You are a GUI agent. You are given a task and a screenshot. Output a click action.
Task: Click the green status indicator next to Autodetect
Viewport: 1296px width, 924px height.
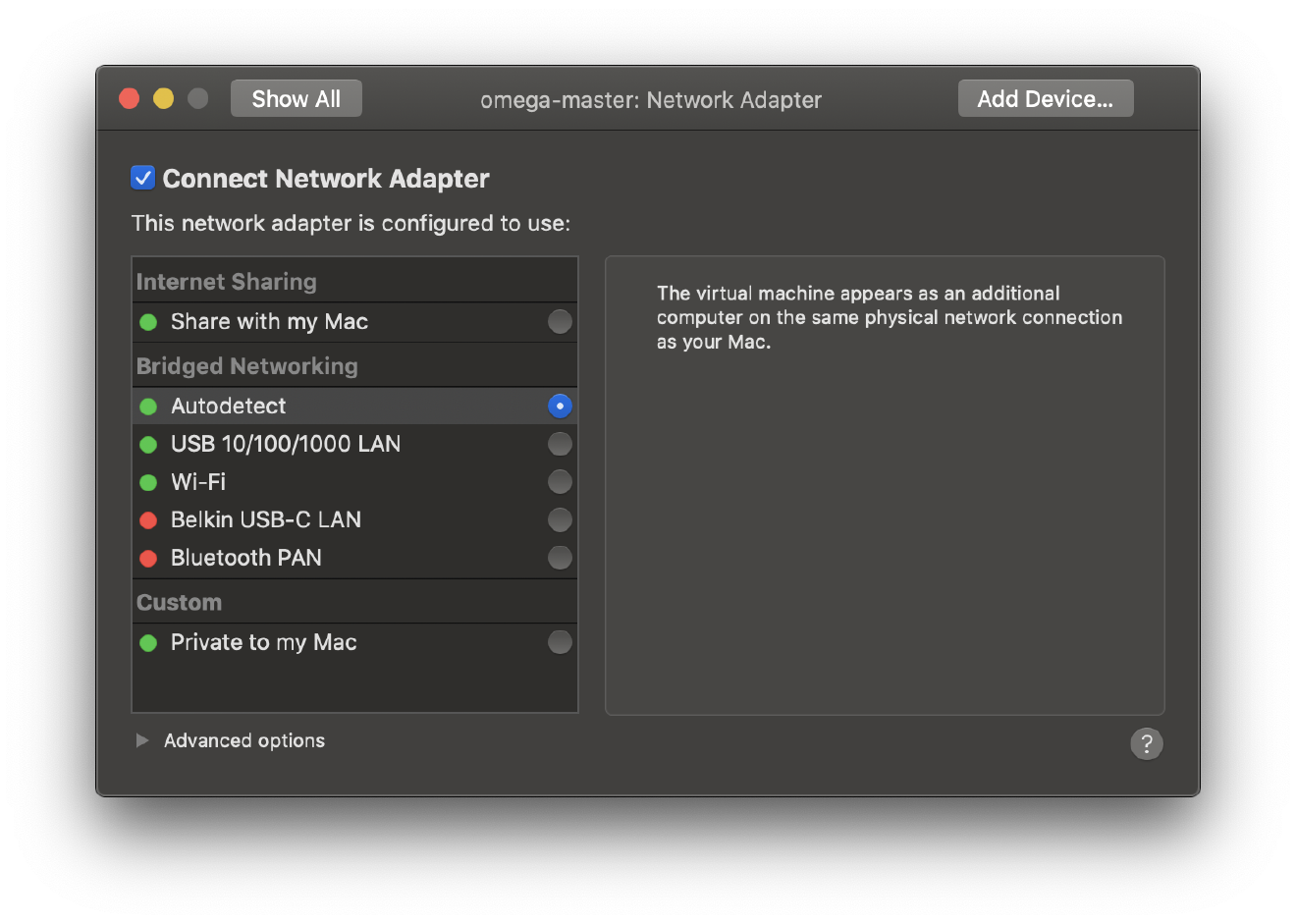click(x=148, y=406)
